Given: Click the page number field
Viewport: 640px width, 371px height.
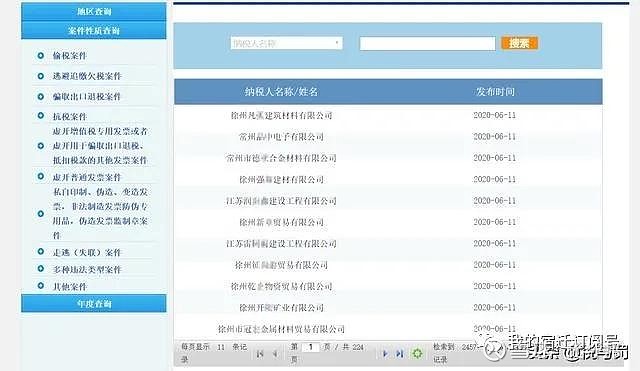Looking at the screenshot, I should (x=311, y=347).
